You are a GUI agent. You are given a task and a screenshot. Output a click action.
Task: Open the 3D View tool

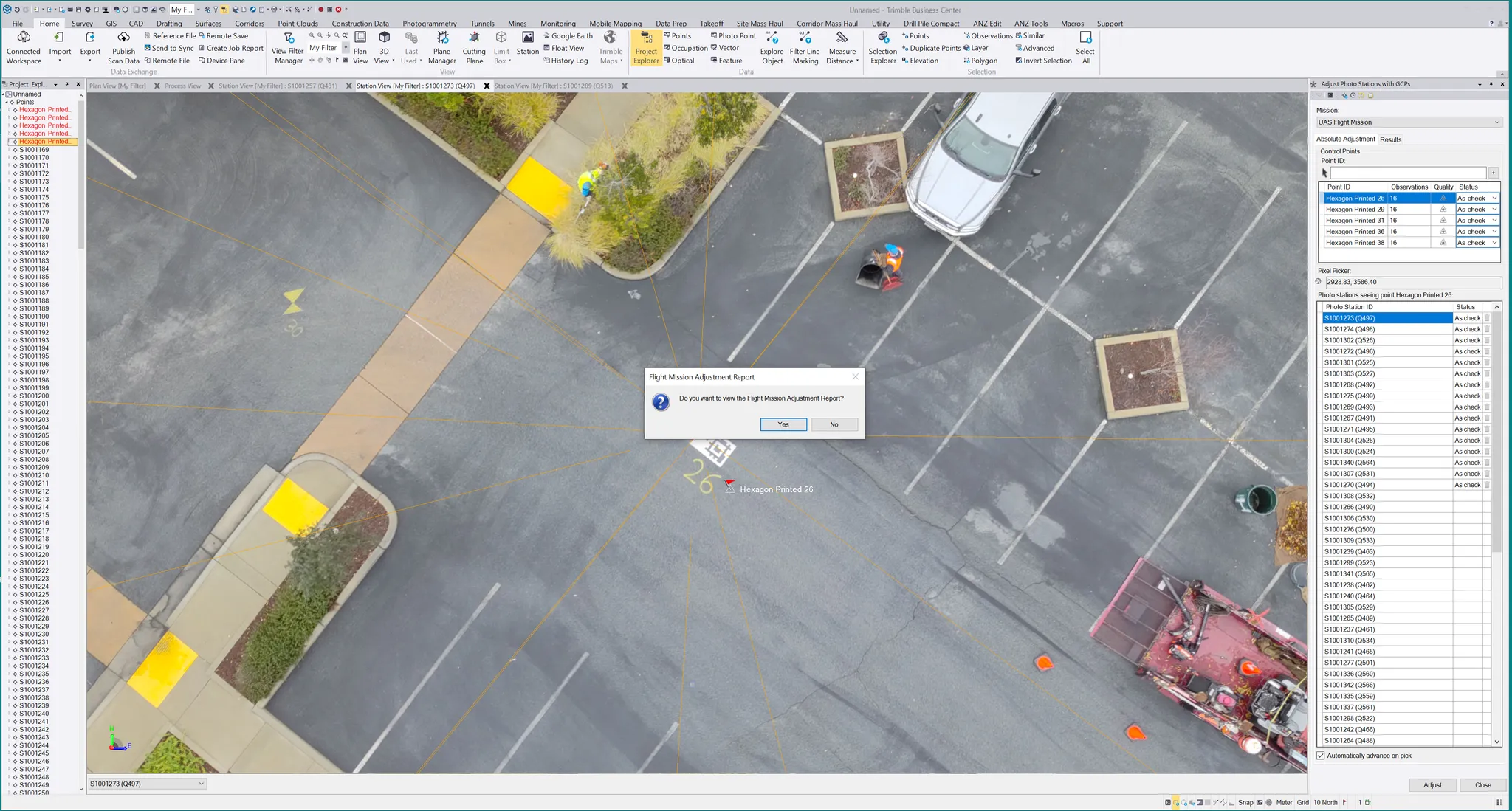(384, 48)
